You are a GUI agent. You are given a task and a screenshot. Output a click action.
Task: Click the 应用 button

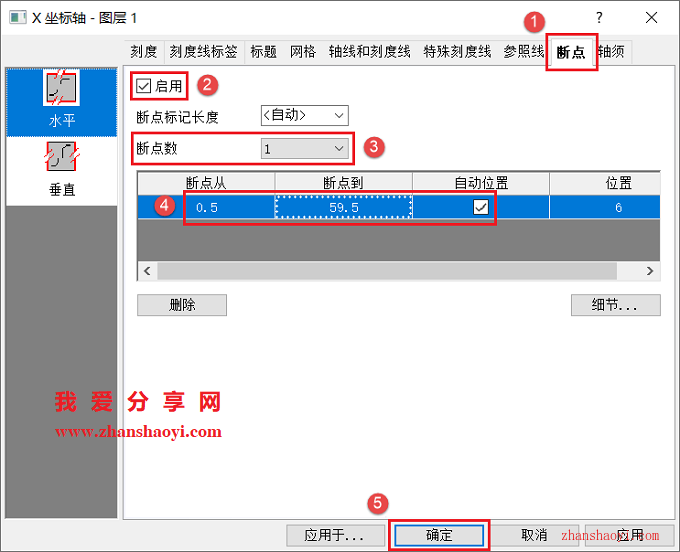[x=630, y=536]
